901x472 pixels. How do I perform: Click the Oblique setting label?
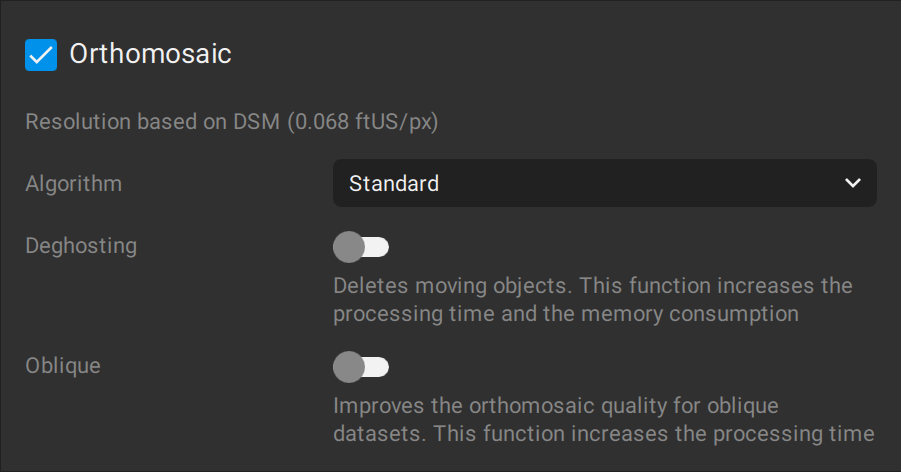coord(63,366)
